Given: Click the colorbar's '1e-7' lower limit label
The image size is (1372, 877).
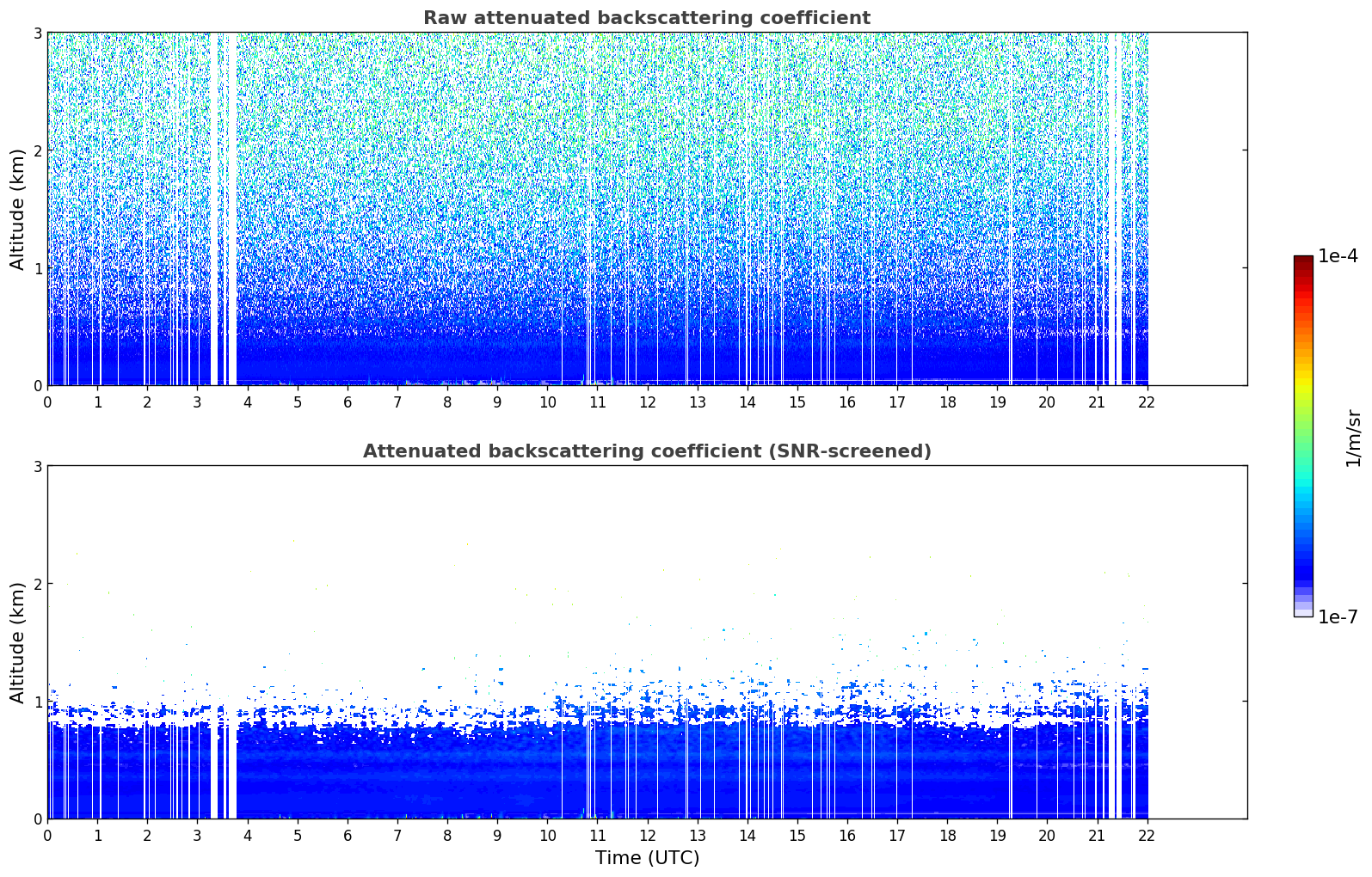Looking at the screenshot, I should (1338, 617).
